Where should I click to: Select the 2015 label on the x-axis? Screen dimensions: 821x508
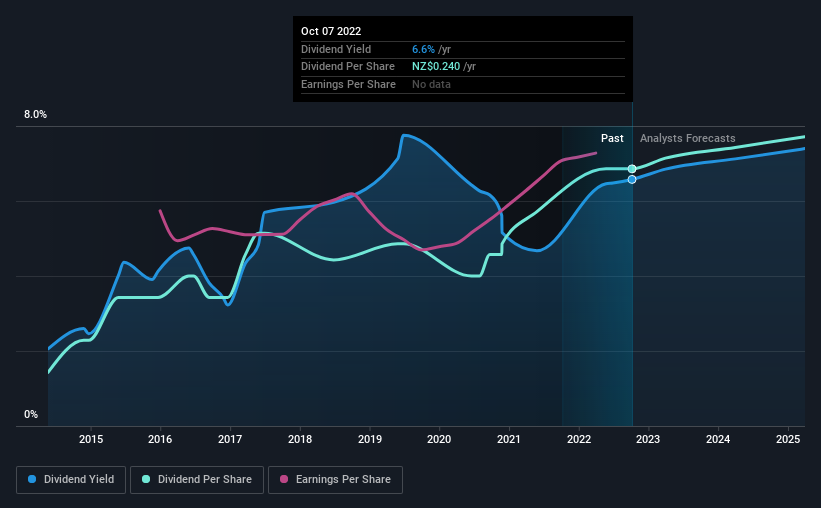pos(91,439)
